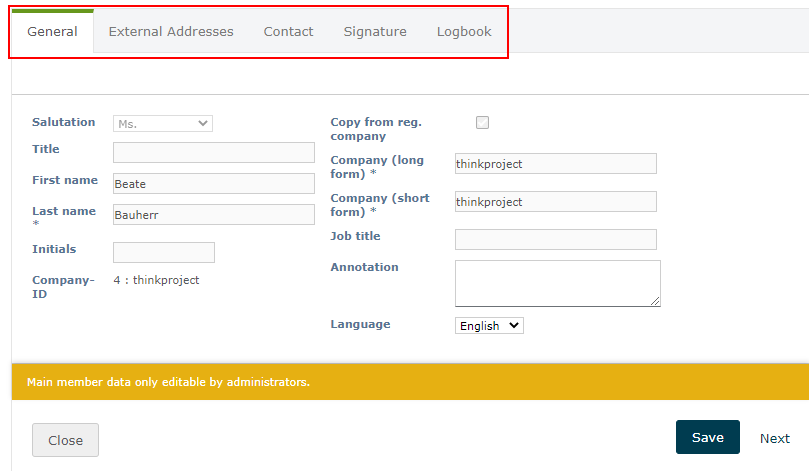Click the Initials text box
The height and width of the screenshot is (471, 809).
coord(164,252)
